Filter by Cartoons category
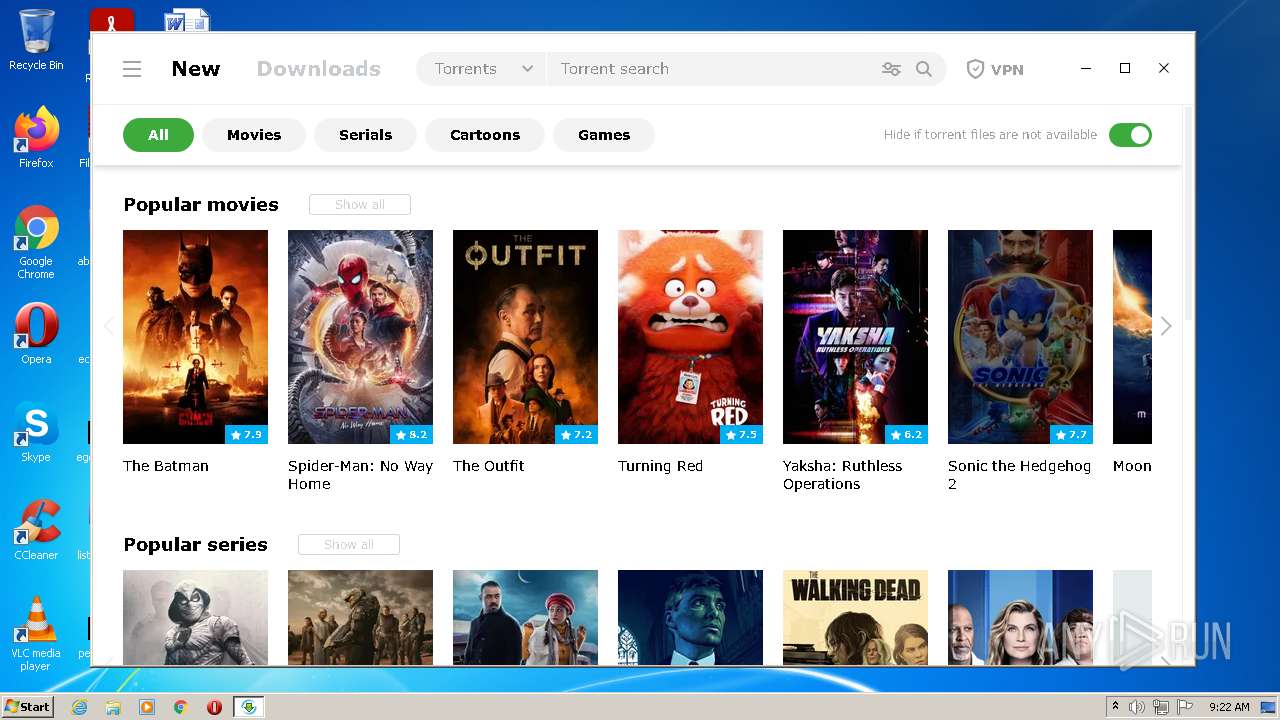The height and width of the screenshot is (720, 1280). pos(485,135)
